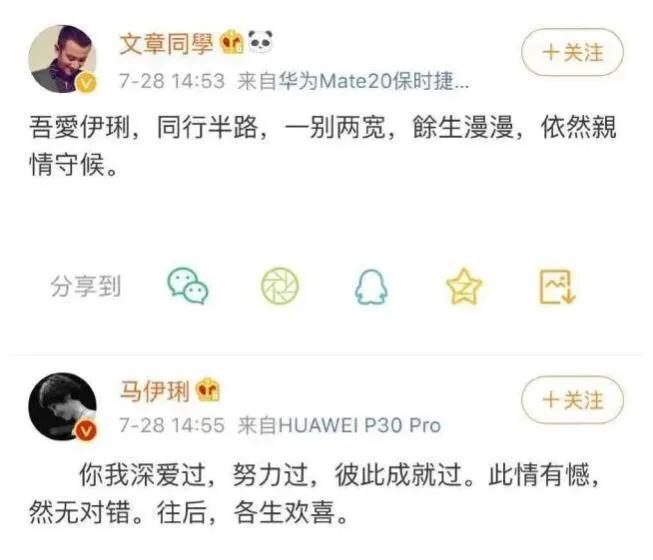The width and height of the screenshot is (653, 560).
Task: Share the post to QQ penguin icon
Action: 371,286
